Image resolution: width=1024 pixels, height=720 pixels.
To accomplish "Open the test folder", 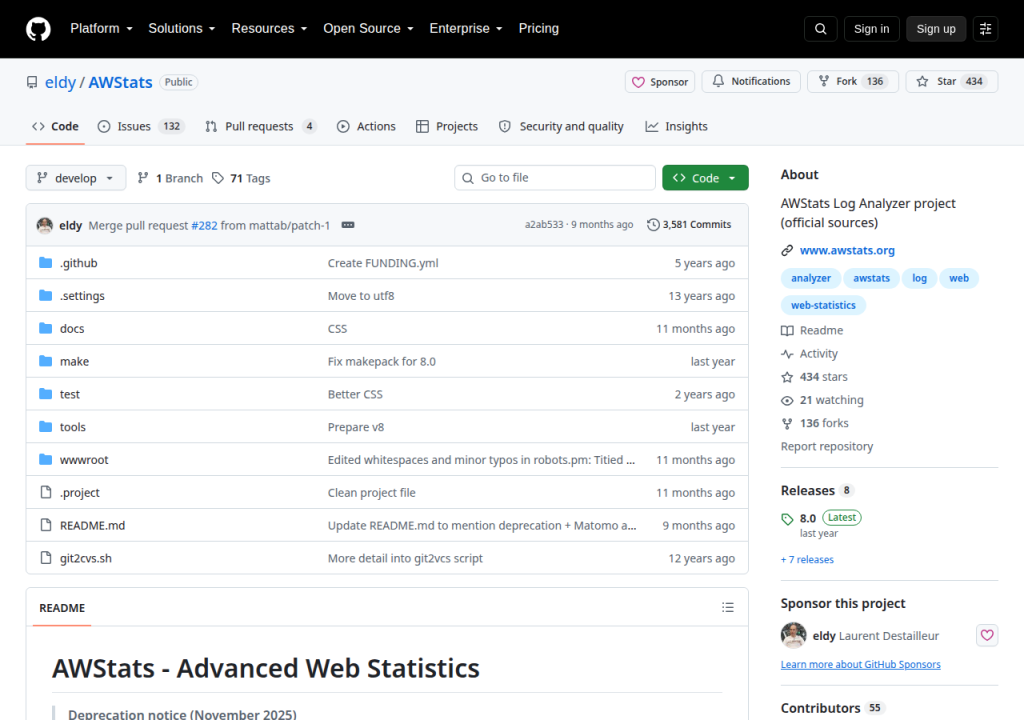I will pyautogui.click(x=70, y=394).
